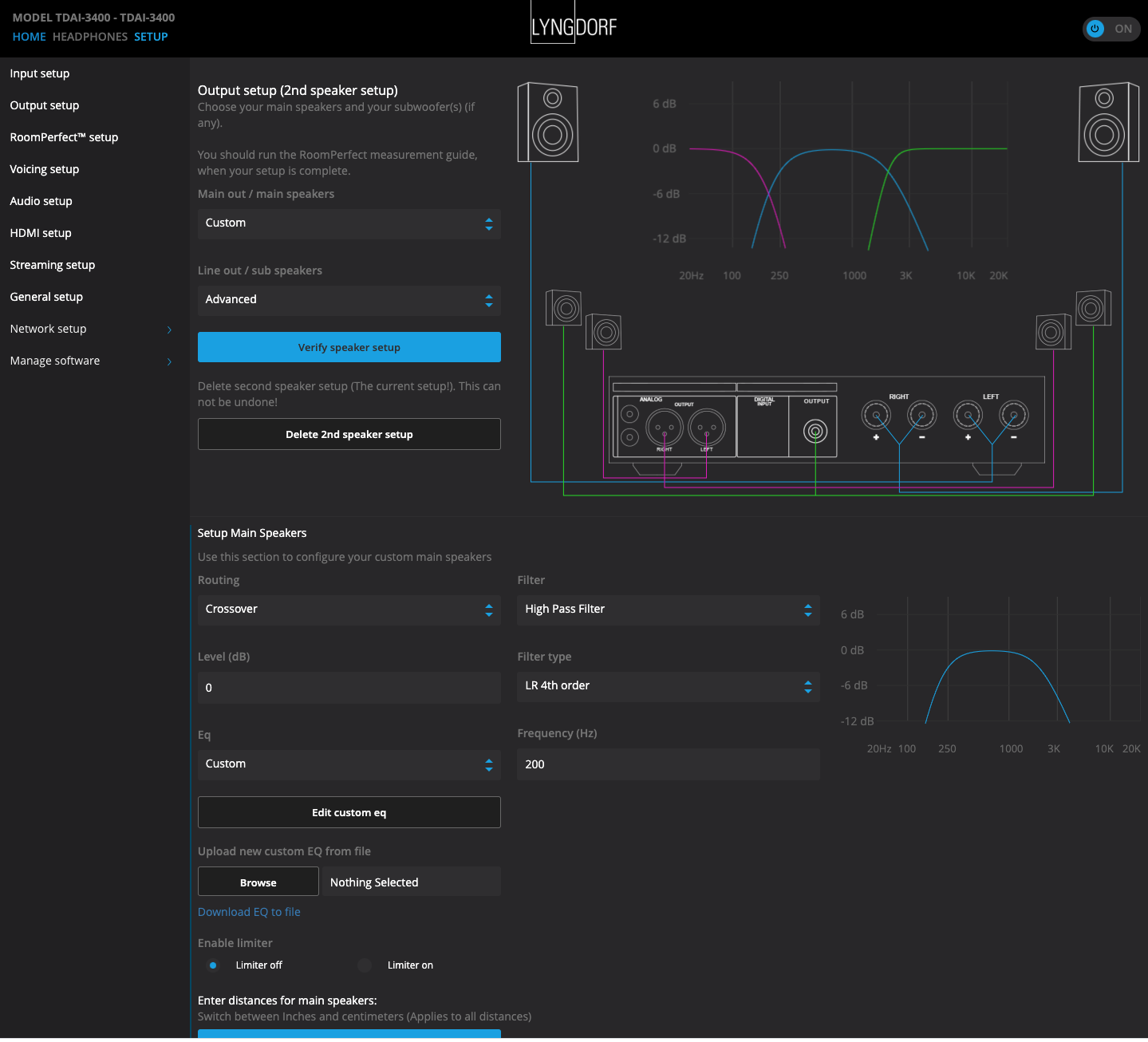Click the Frequency (Hz) input field
The width and height of the screenshot is (1148, 1042).
[668, 764]
